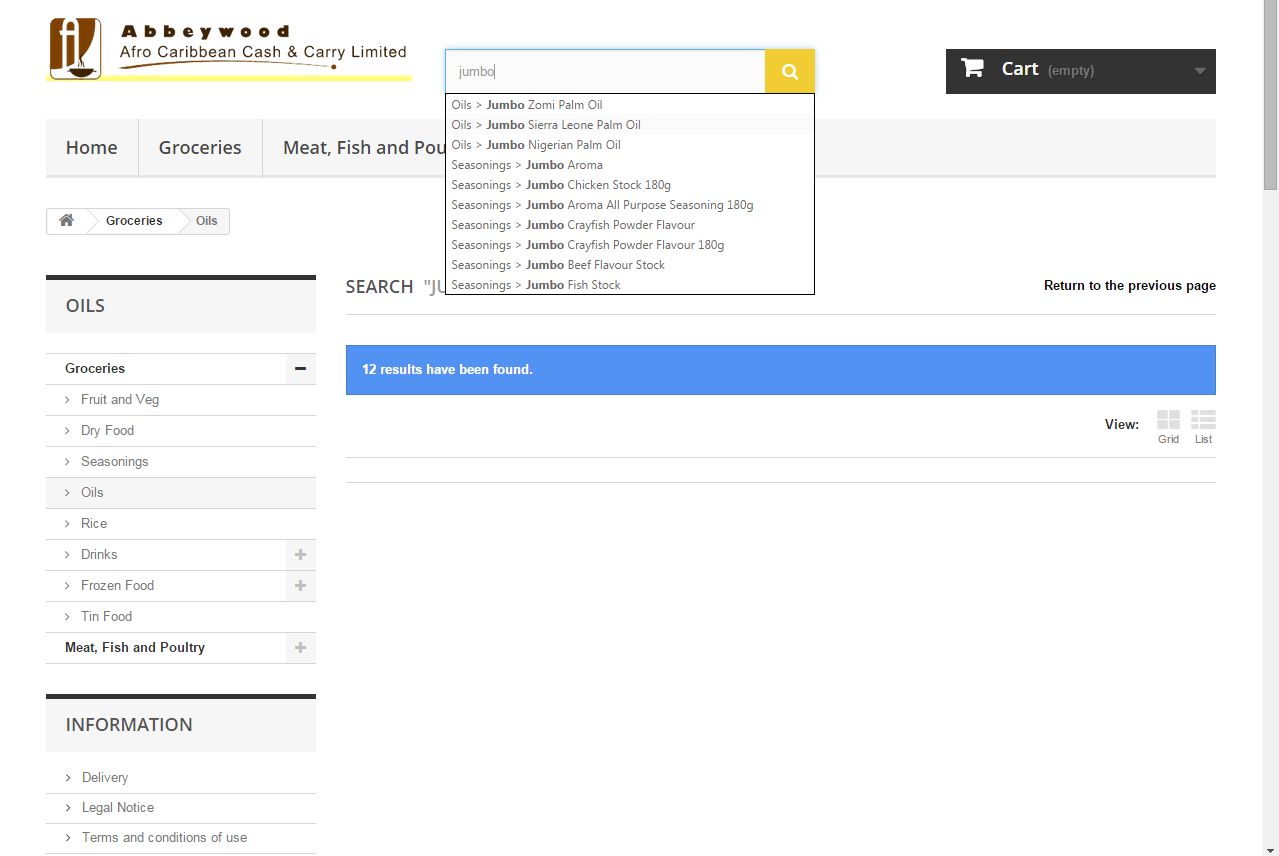Image resolution: width=1279 pixels, height=856 pixels.
Task: Select suggestion Jumbo Zomi Palm Oil
Action: pos(630,105)
